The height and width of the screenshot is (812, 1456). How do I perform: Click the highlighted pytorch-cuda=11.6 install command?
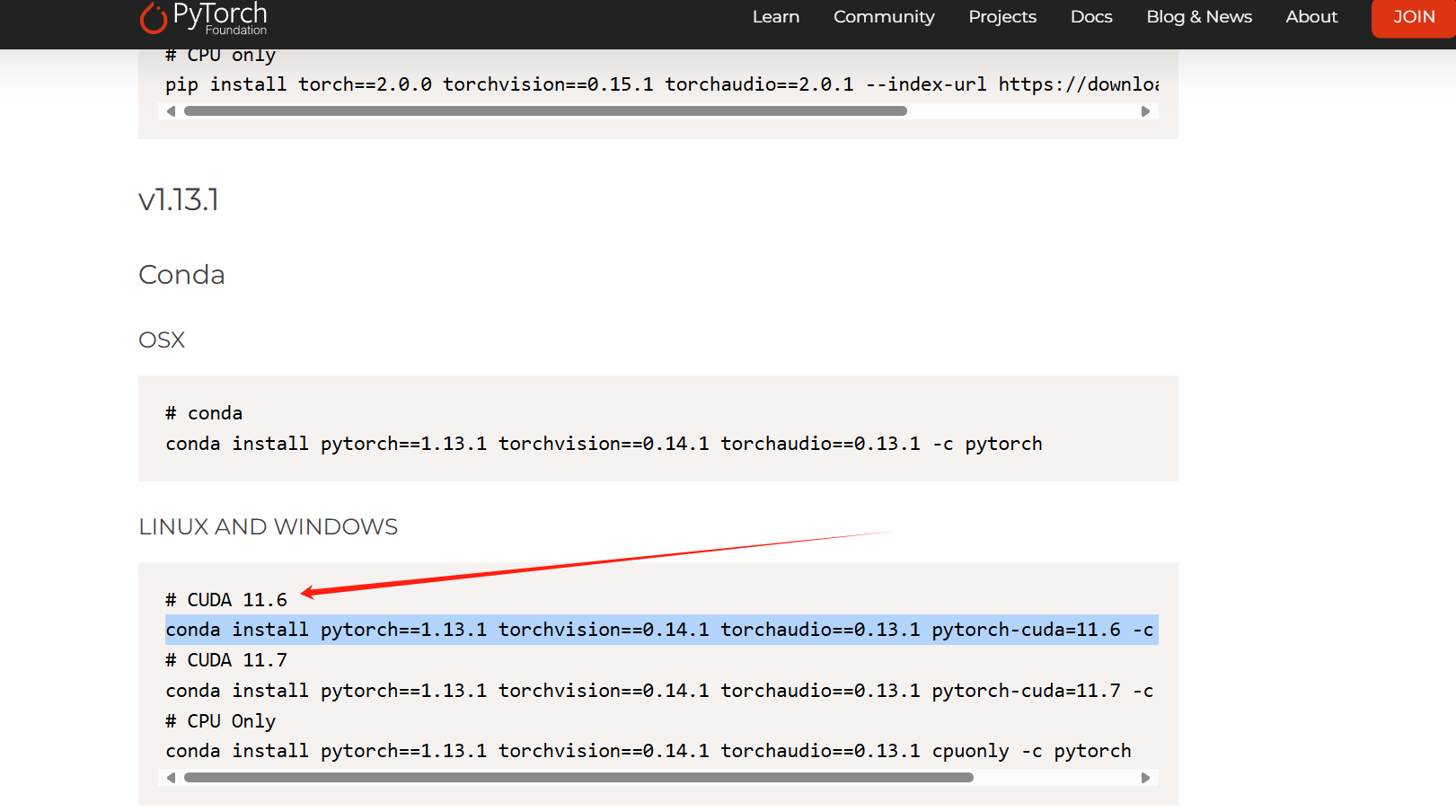click(661, 630)
